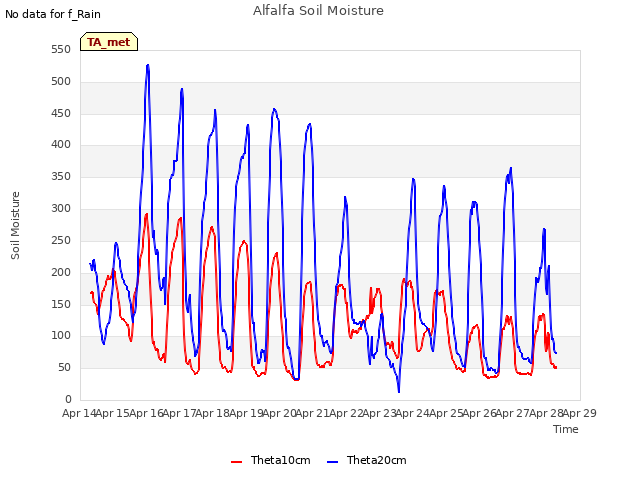640x480 pixels.
Task: Click the Apr 14 x-axis date label
Action: (x=79, y=413)
